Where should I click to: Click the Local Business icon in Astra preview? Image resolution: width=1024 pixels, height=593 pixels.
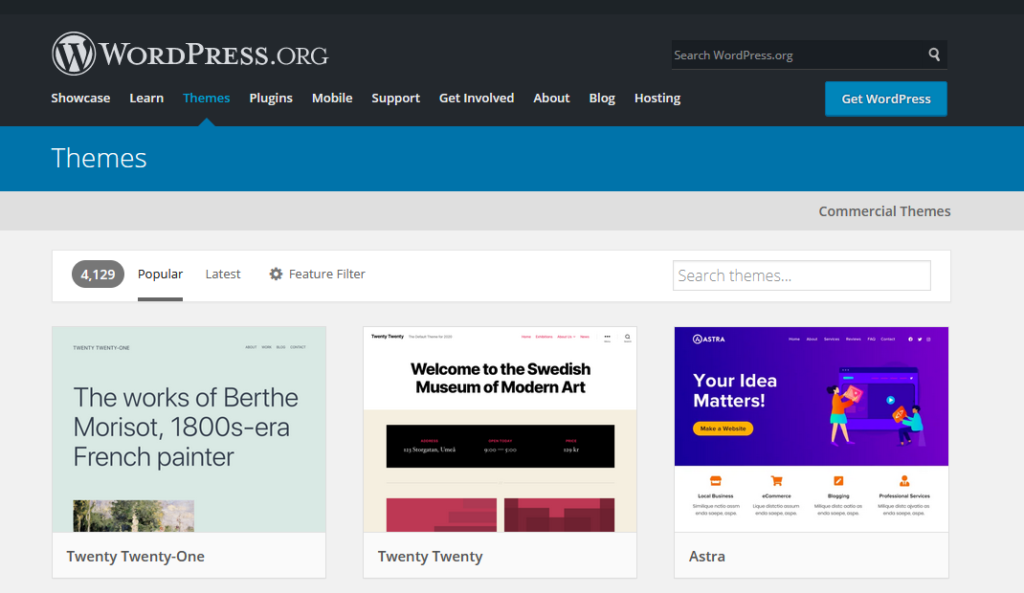click(715, 481)
